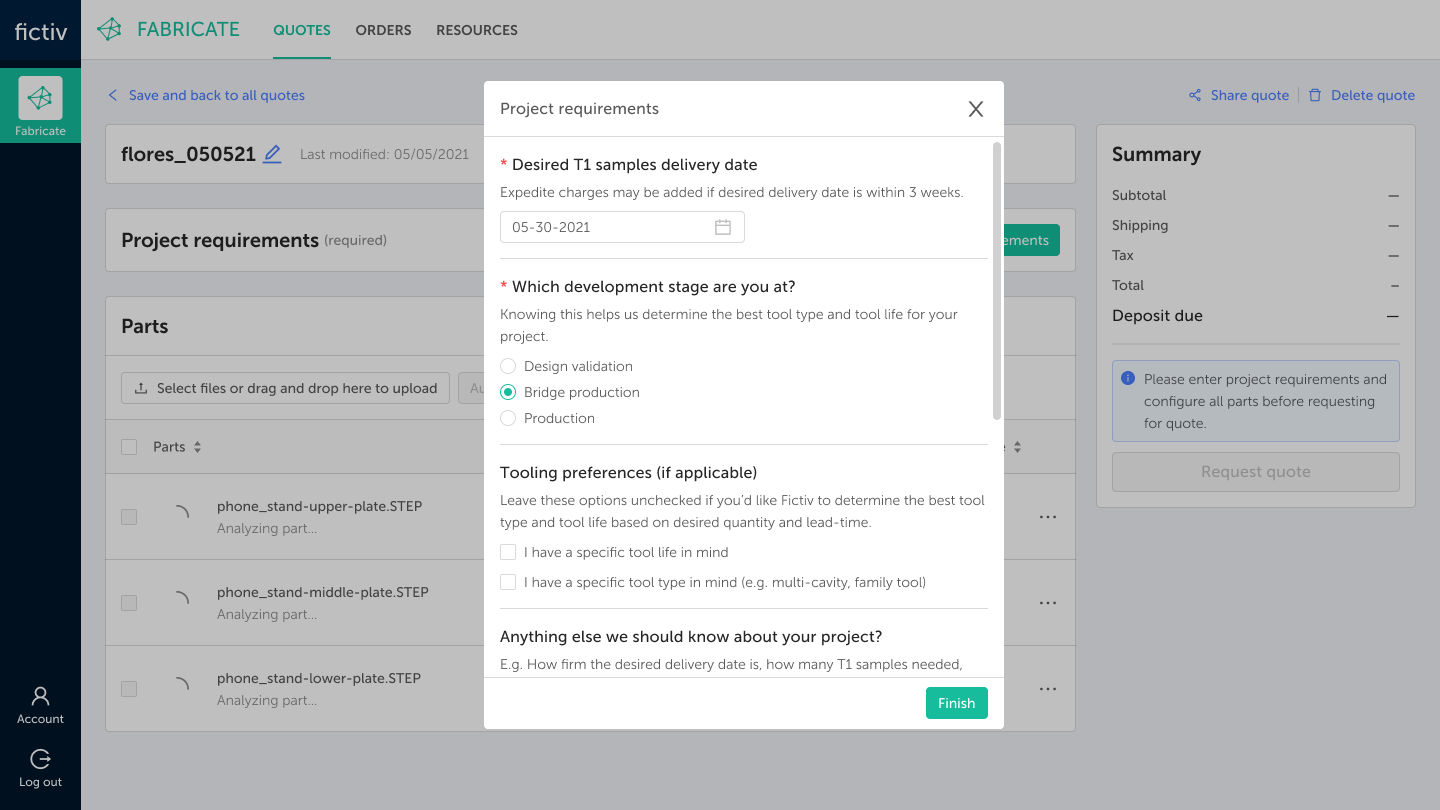Sort by the Parts column arrows
This screenshot has height=810, width=1440.
[x=197, y=447]
